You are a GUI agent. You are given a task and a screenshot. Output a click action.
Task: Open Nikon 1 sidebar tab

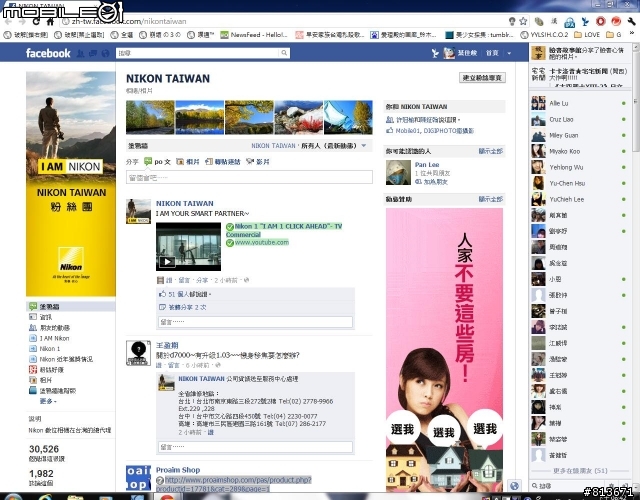click(x=50, y=349)
